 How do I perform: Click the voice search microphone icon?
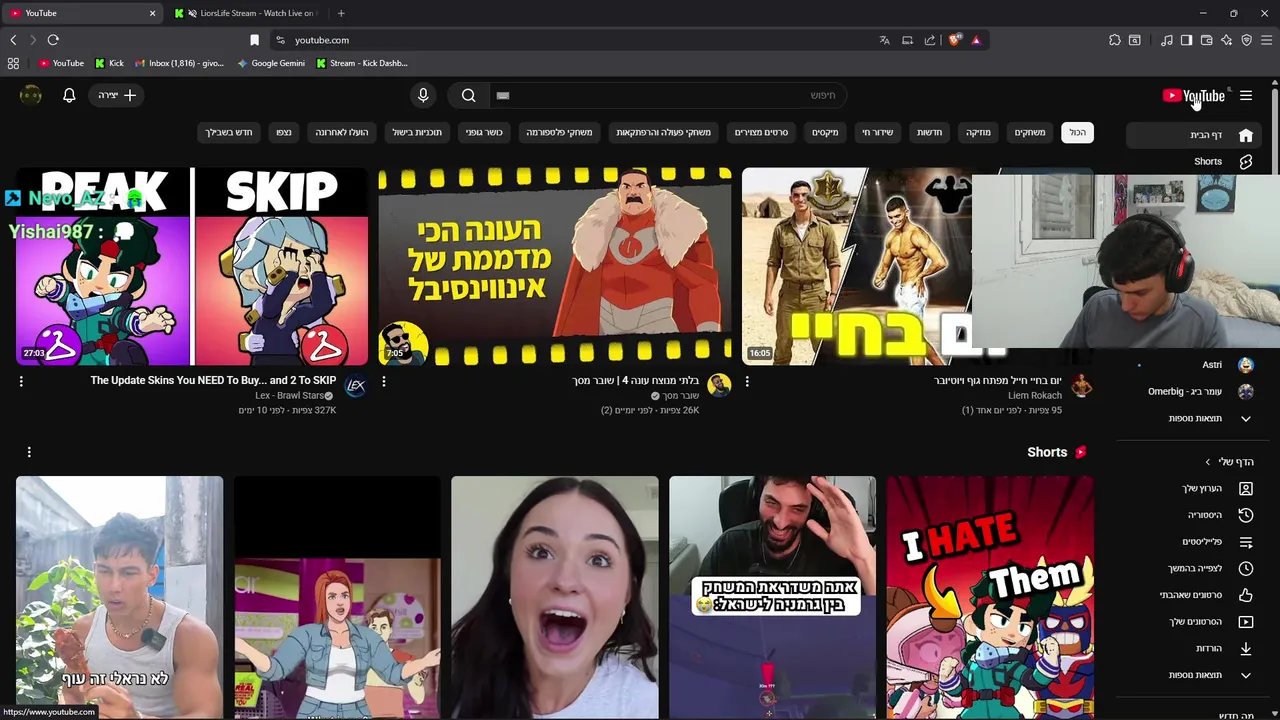[x=423, y=95]
